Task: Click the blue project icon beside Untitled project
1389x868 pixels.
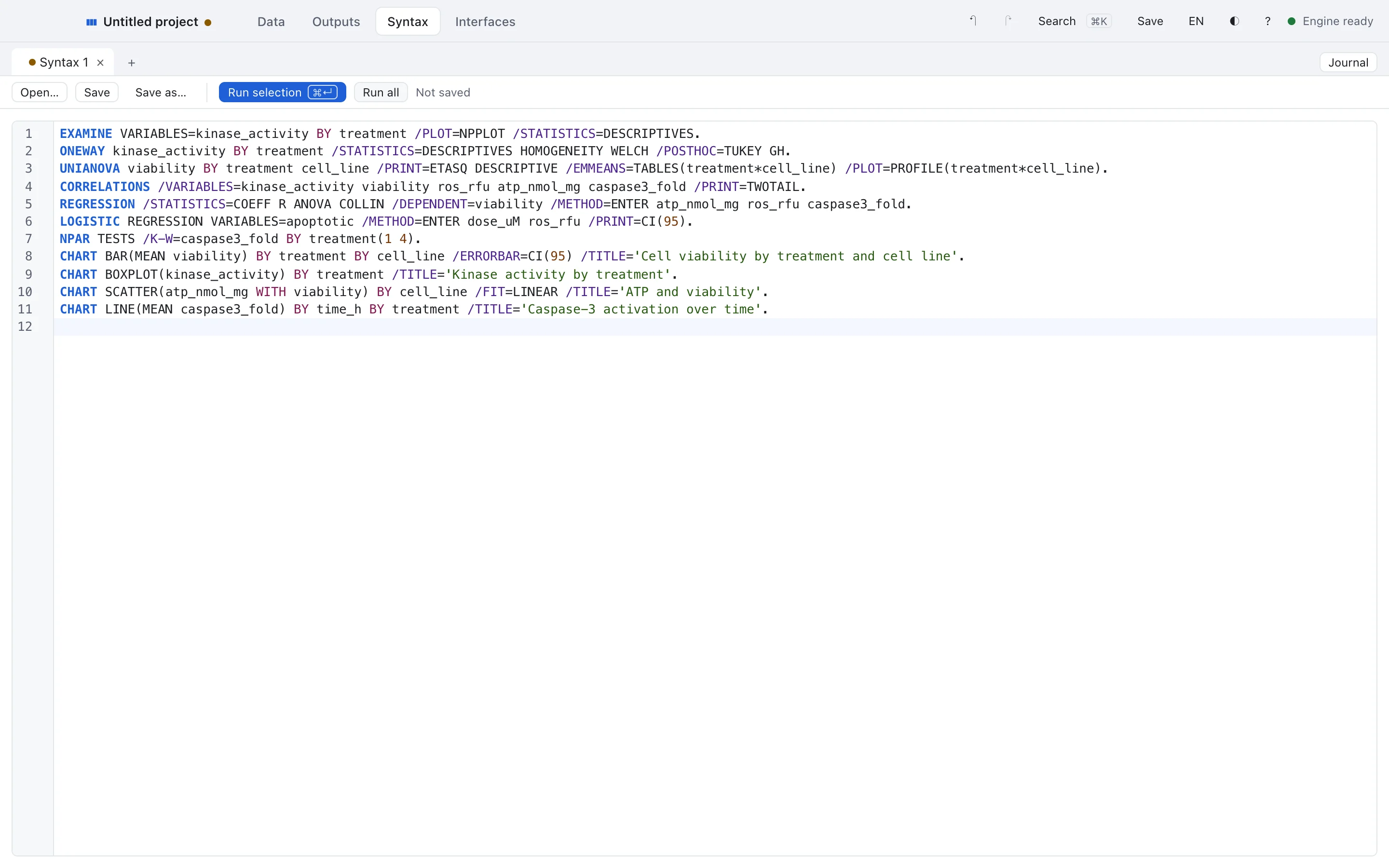Action: tap(91, 22)
